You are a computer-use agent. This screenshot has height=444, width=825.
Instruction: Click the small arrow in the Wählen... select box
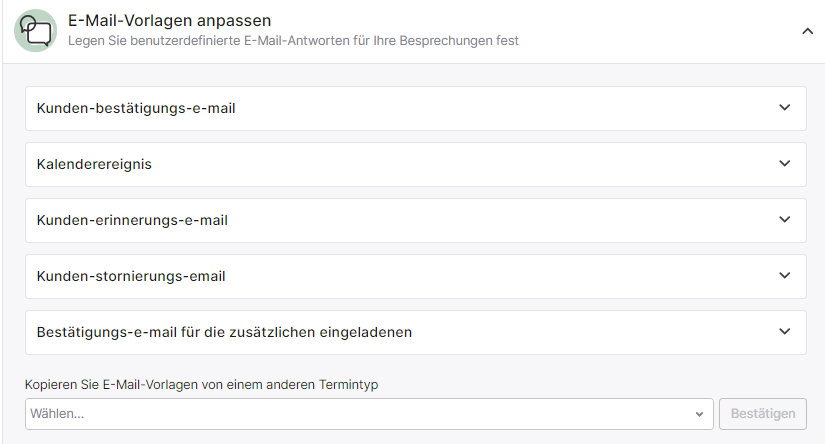pos(699,414)
